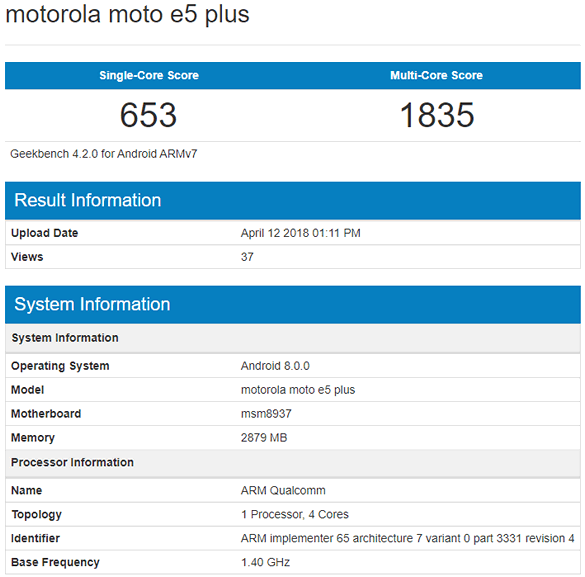Click the Processor Information subheader
585x577 pixels.
tap(293, 462)
